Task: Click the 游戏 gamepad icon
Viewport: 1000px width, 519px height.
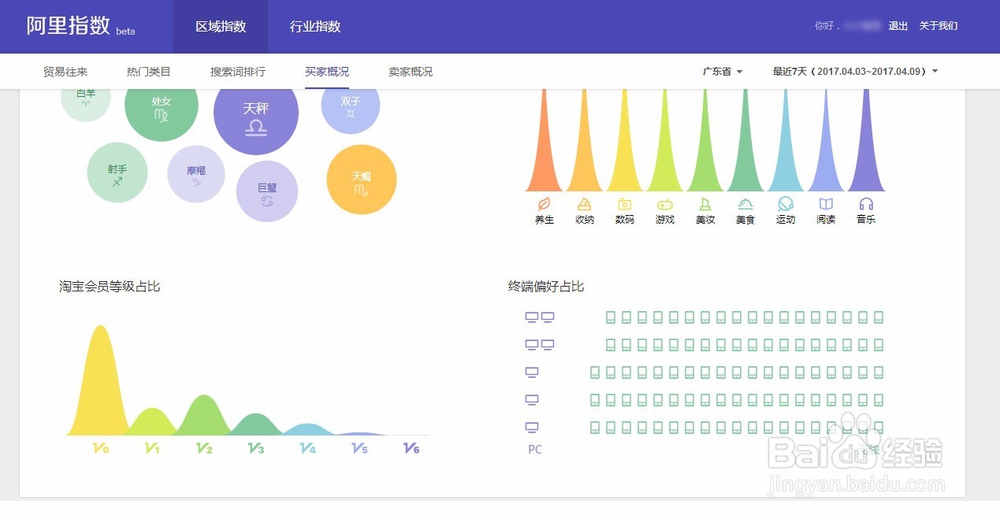Action: 665,204
